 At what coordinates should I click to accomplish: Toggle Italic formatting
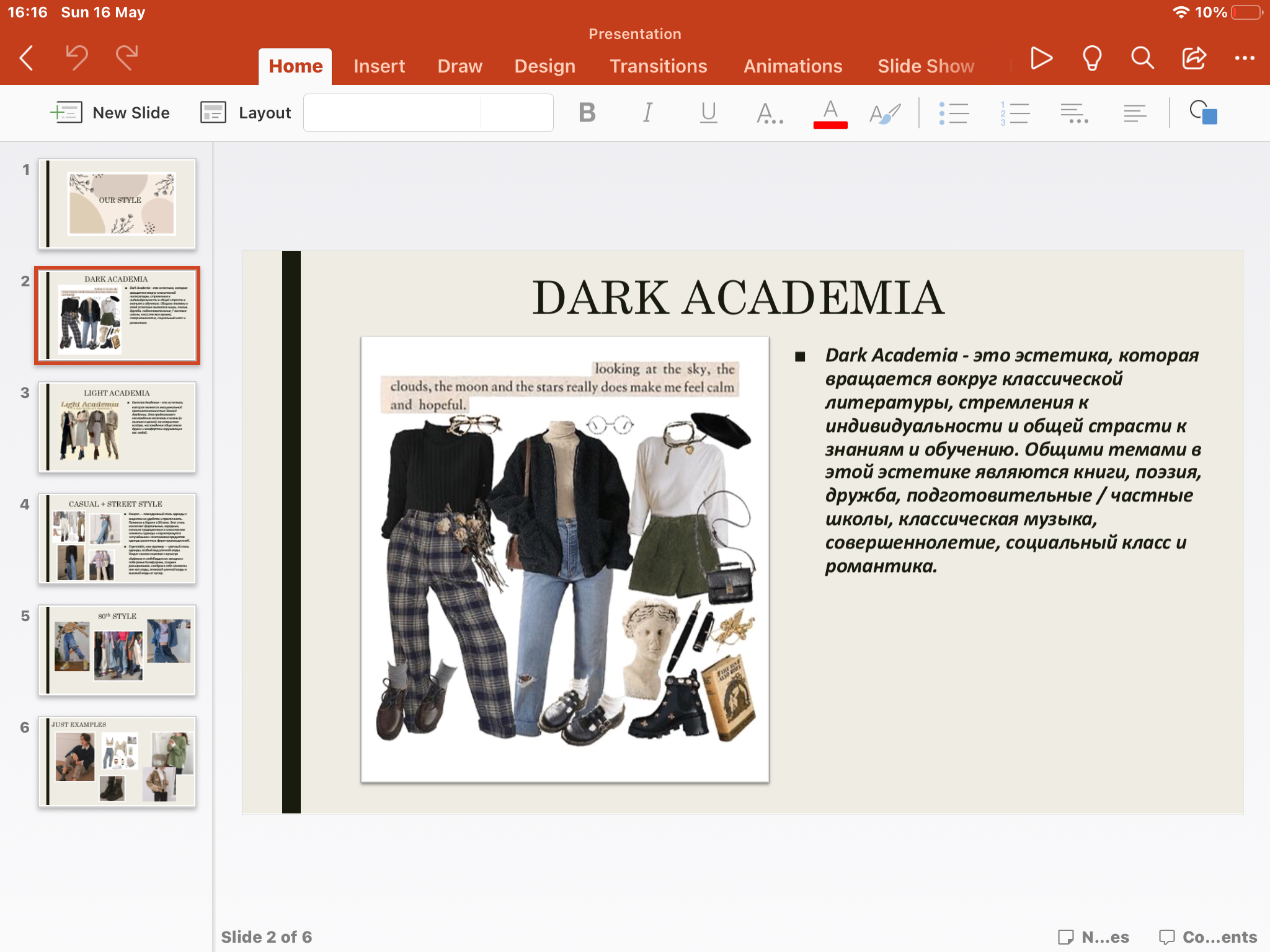(647, 113)
